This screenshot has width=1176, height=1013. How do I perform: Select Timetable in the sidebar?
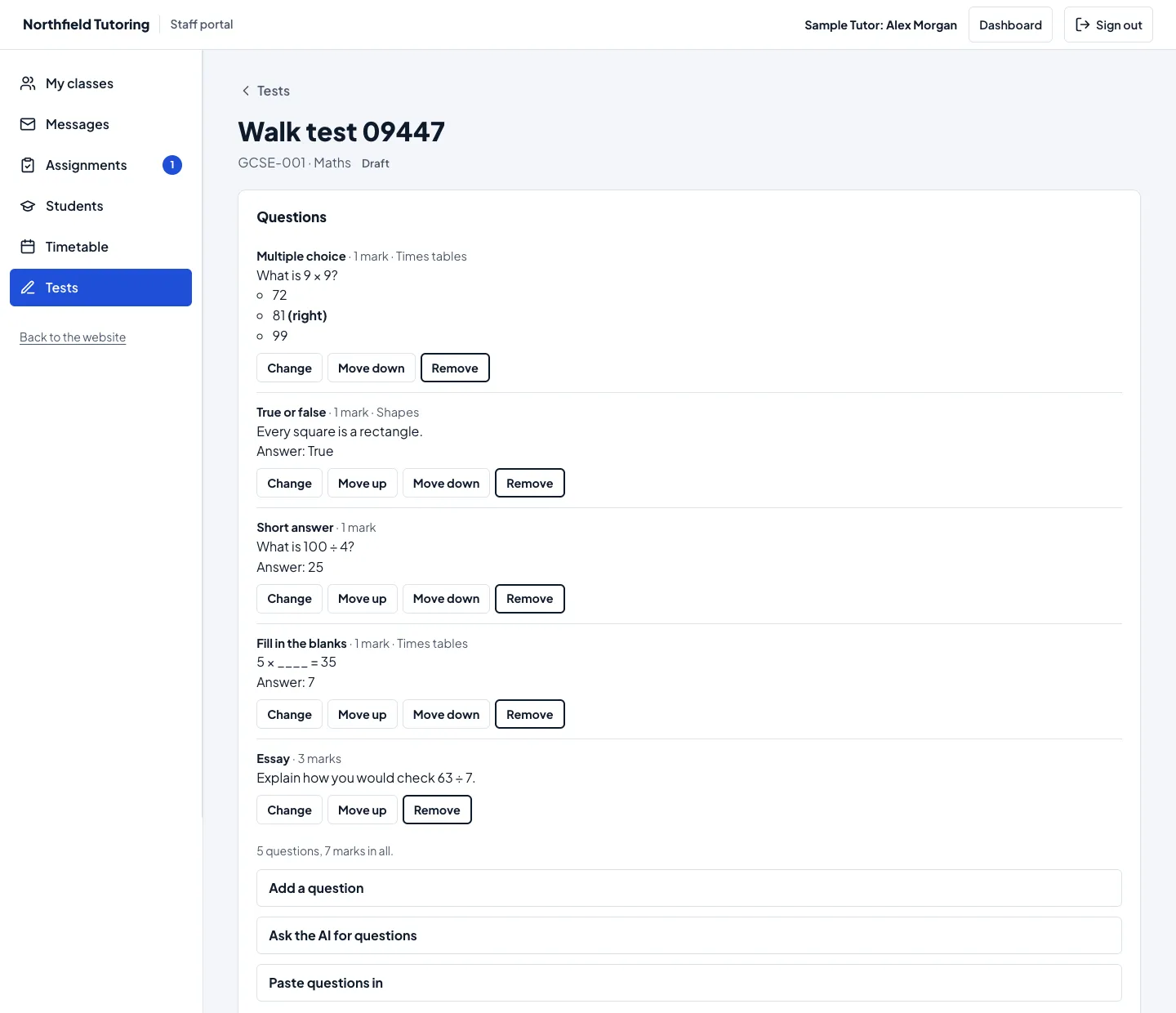pyautogui.click(x=100, y=247)
